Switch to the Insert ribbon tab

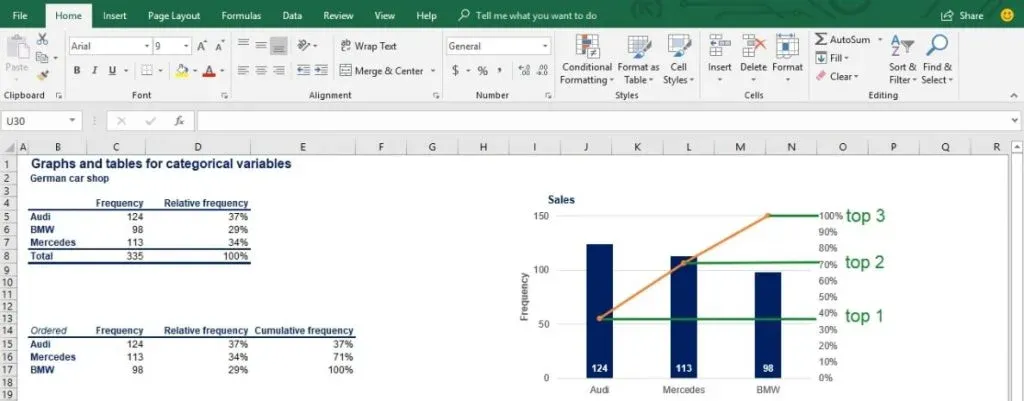pyautogui.click(x=114, y=16)
